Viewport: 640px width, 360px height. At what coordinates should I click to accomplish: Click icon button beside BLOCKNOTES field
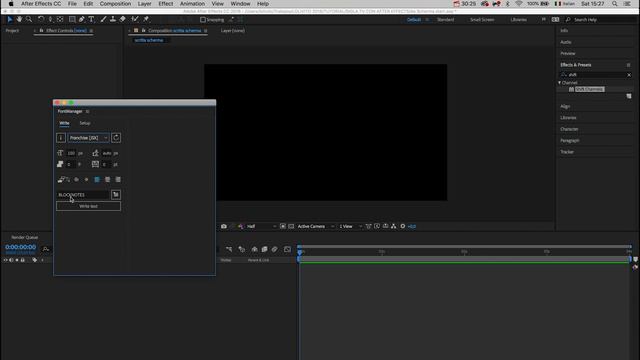click(x=116, y=195)
